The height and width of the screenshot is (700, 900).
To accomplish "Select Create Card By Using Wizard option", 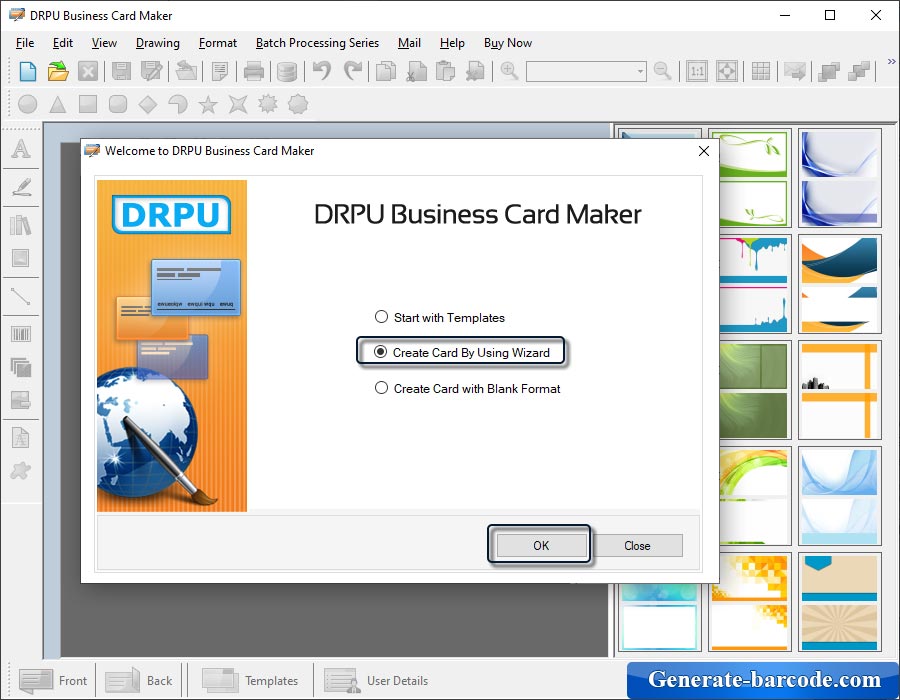I will coord(462,352).
